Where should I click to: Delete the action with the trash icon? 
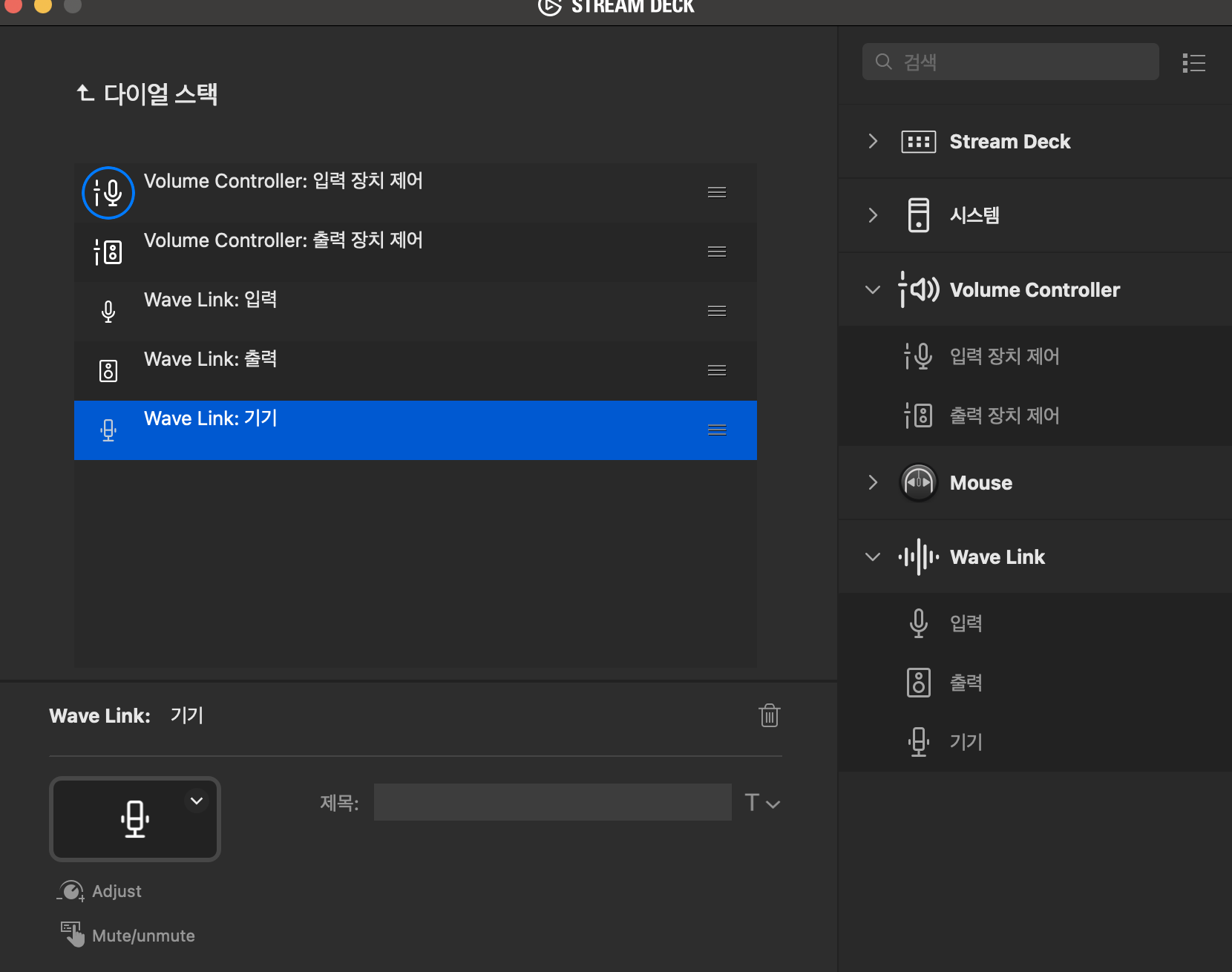pyautogui.click(x=770, y=715)
